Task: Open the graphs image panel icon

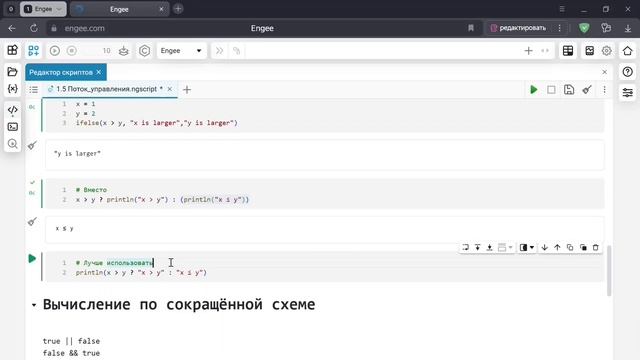Action: pos(589,51)
